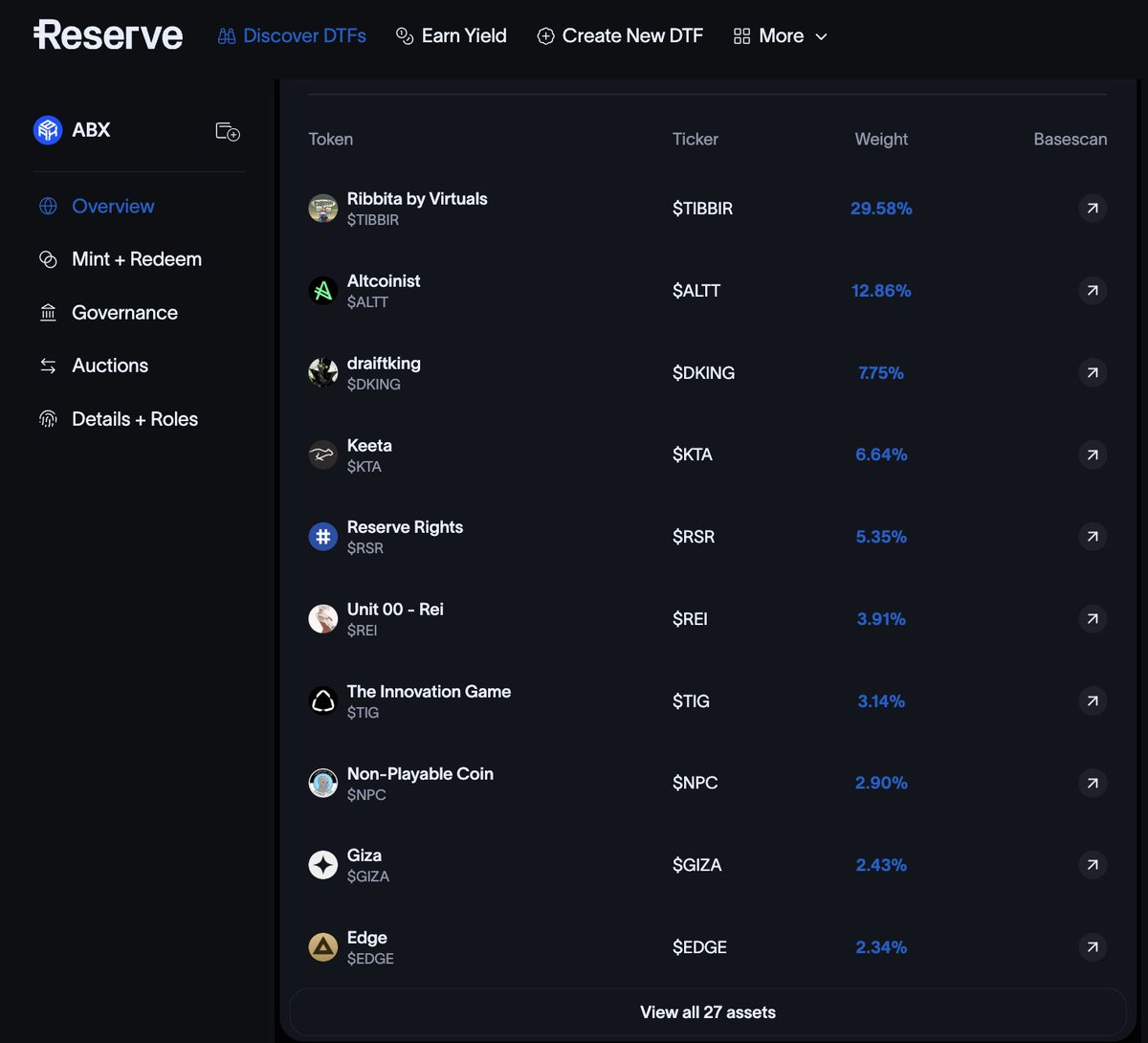This screenshot has width=1148, height=1043.
Task: Open Discover DTFs page
Action: (292, 36)
